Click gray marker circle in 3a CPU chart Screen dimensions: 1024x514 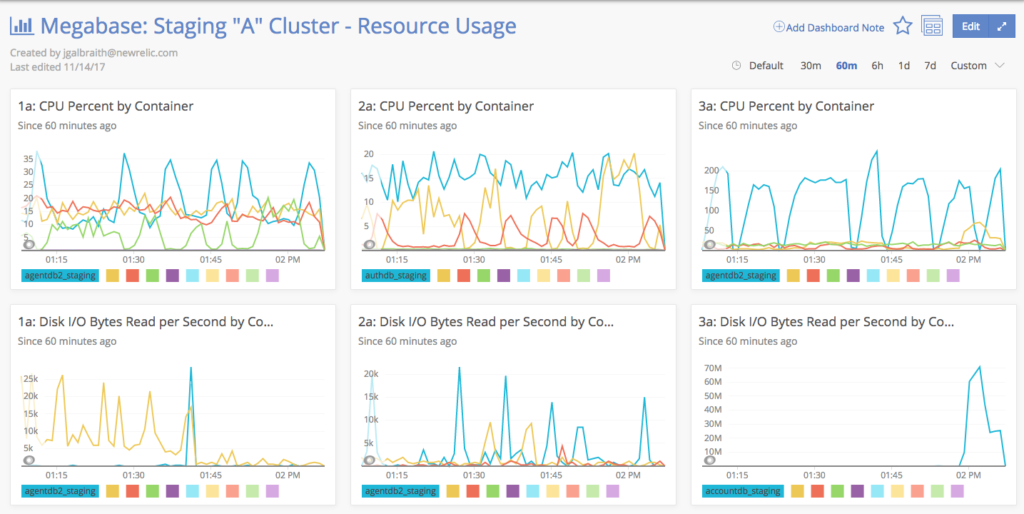click(x=709, y=244)
